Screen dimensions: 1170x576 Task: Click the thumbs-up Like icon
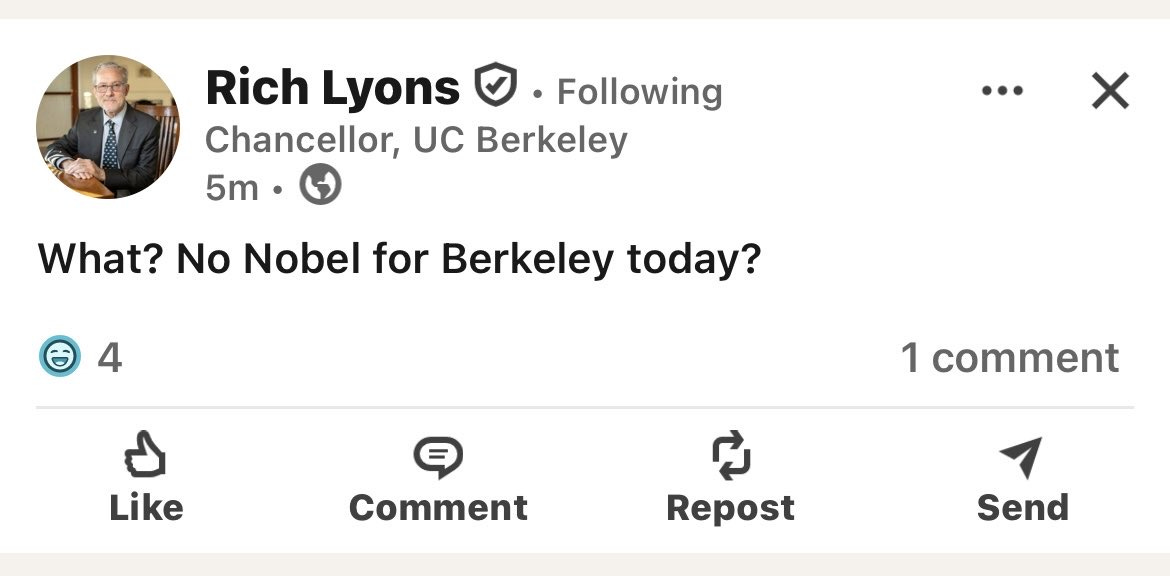click(x=145, y=459)
